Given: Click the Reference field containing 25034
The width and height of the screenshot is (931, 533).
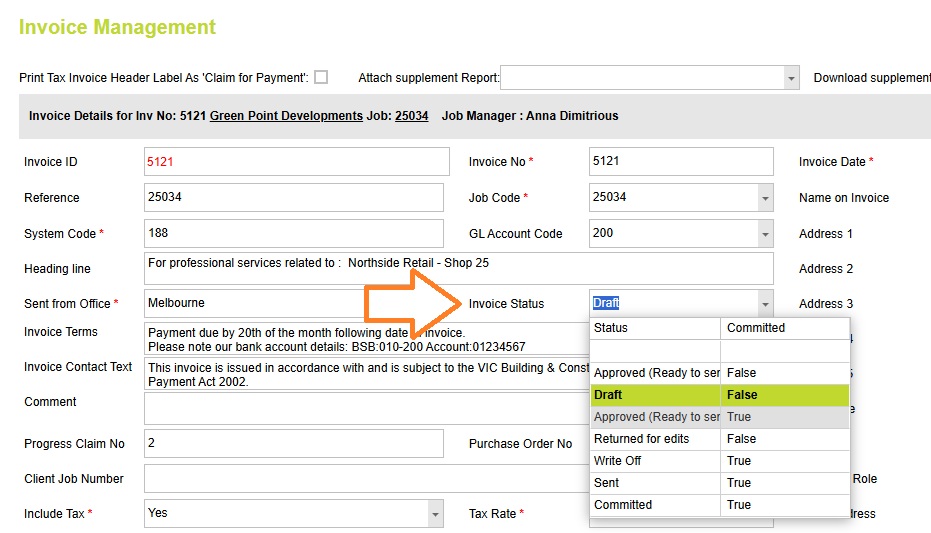Looking at the screenshot, I should pos(293,198).
